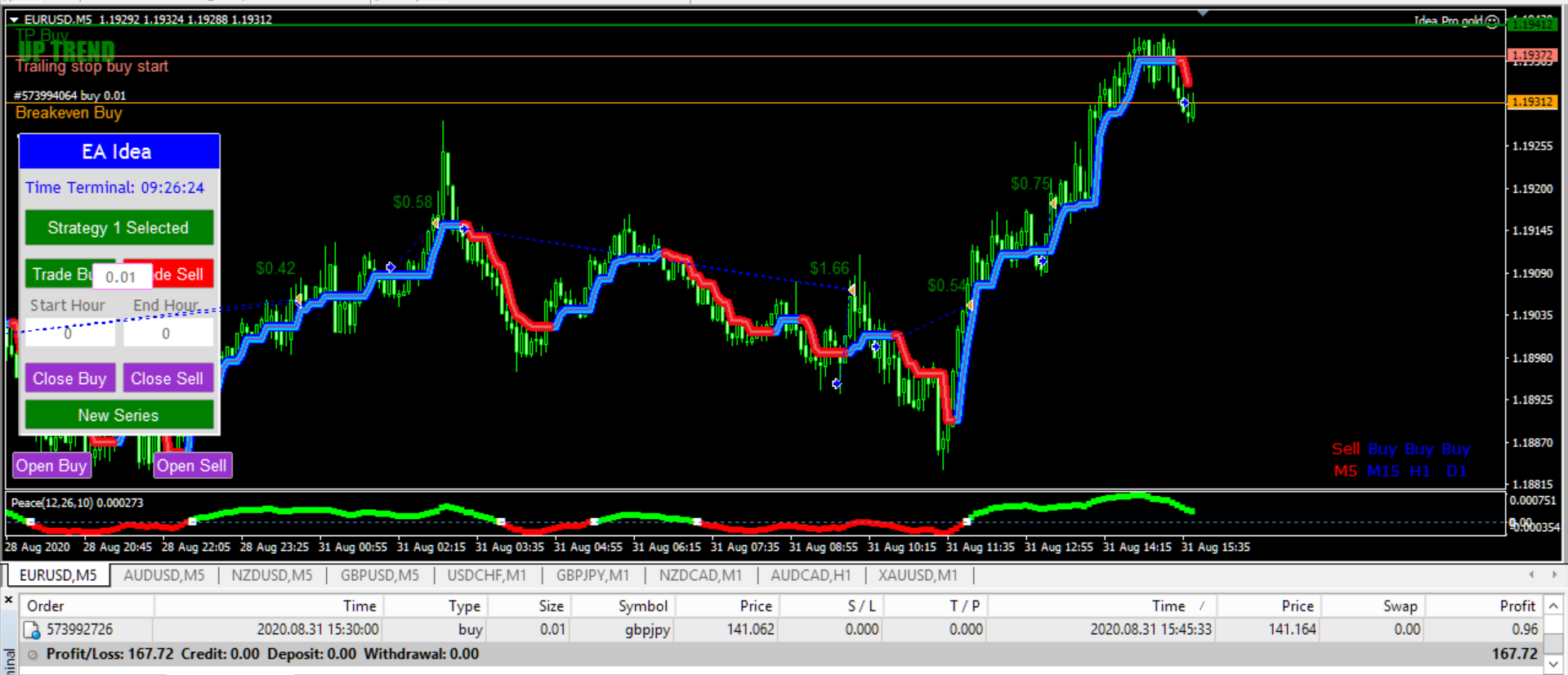Image resolution: width=1568 pixels, height=675 pixels.
Task: Click the order 573992726 row icon
Action: click(32, 630)
